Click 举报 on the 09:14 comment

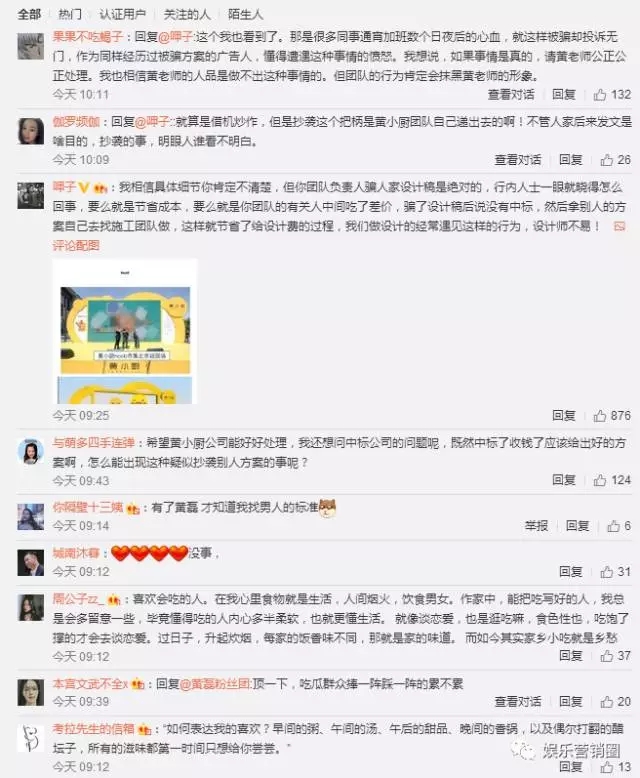click(536, 525)
